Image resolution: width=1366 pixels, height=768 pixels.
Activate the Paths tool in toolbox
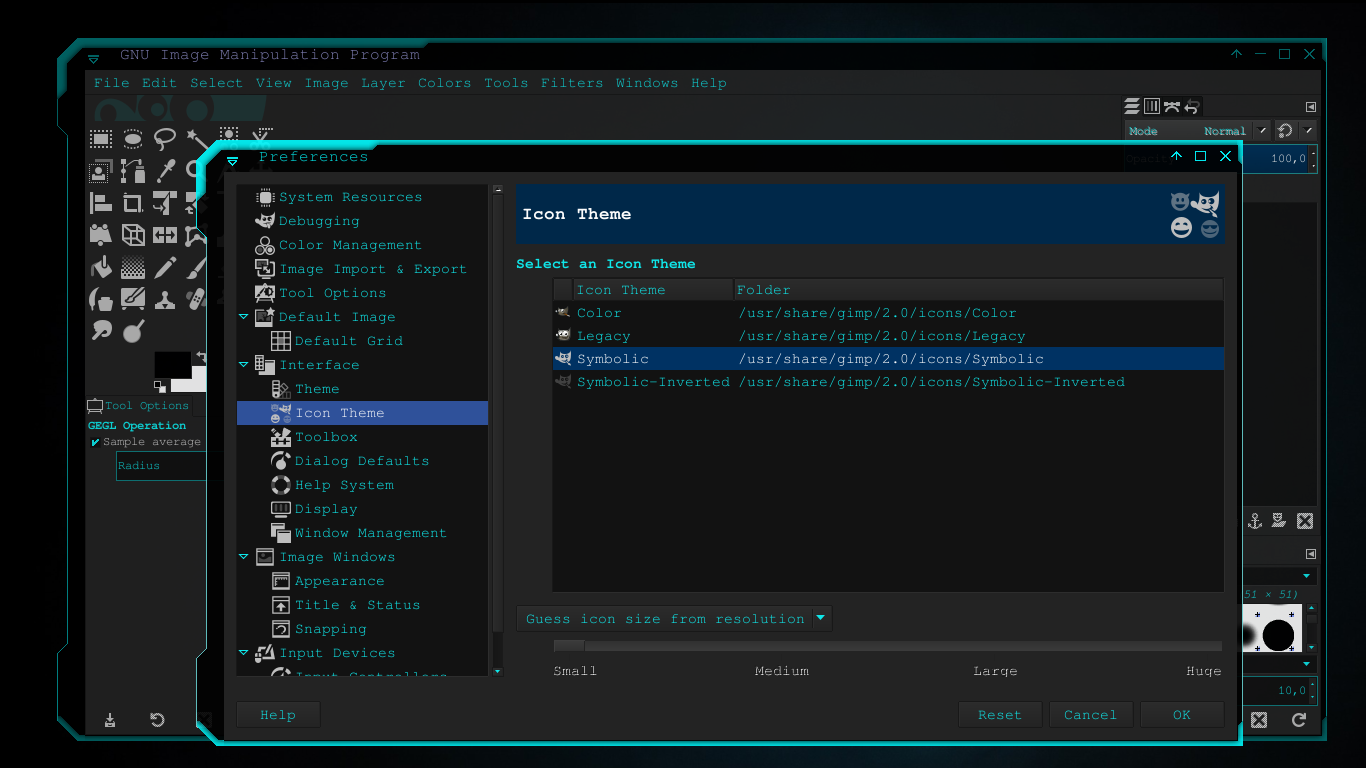point(133,171)
